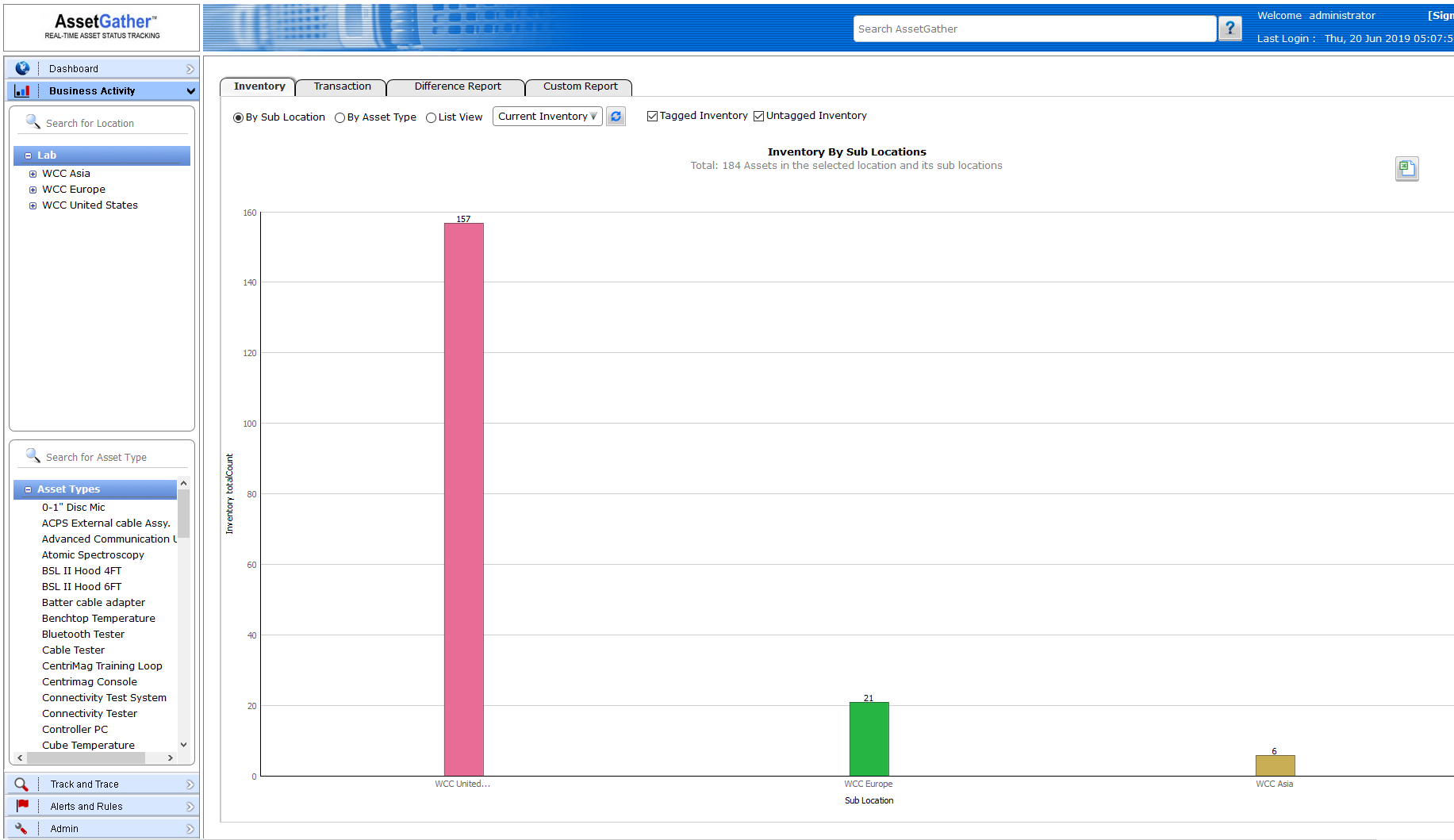Uncheck the Untagged Inventory checkbox
The height and width of the screenshot is (840, 1454).
coord(758,116)
